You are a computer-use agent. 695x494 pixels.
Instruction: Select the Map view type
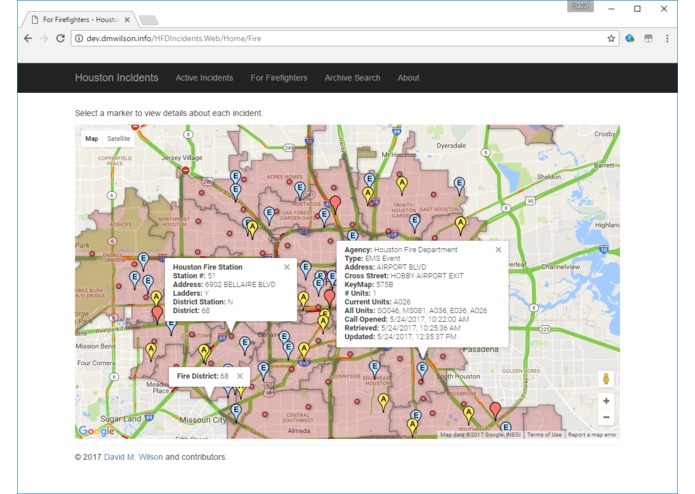(92, 139)
